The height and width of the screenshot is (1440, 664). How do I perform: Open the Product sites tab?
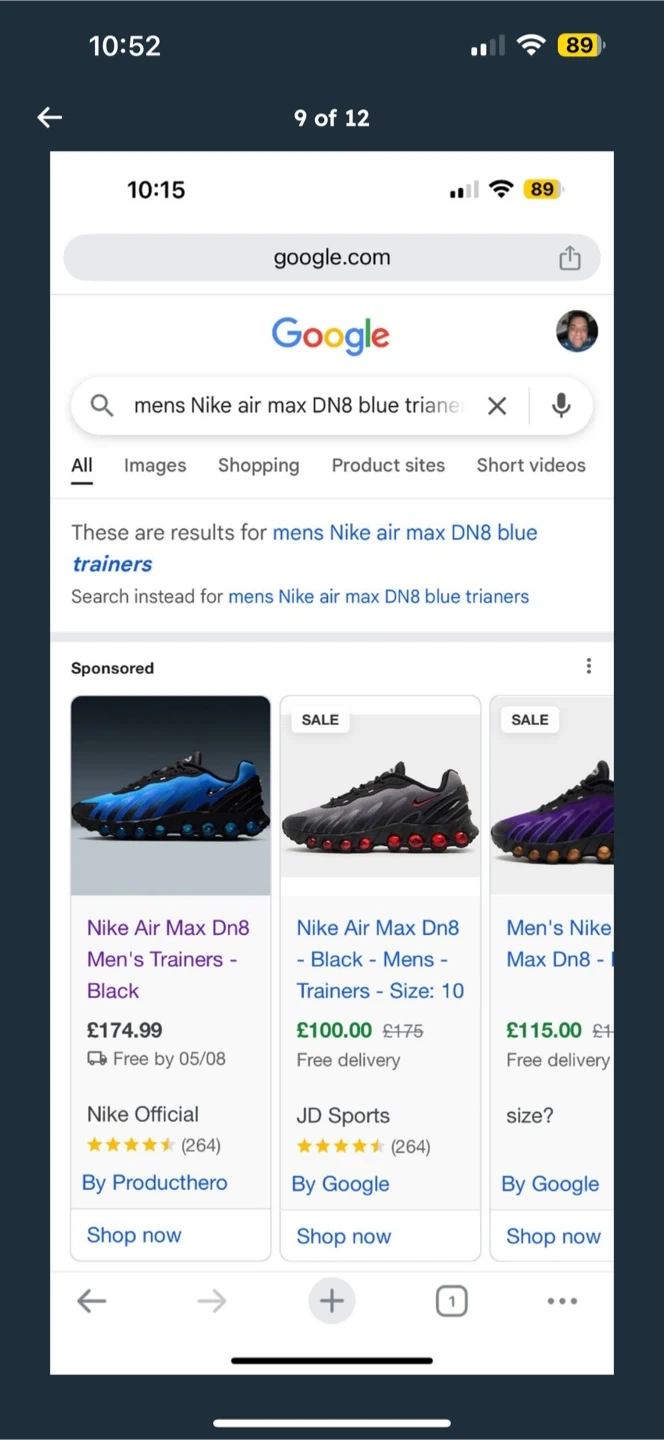pyautogui.click(x=388, y=465)
